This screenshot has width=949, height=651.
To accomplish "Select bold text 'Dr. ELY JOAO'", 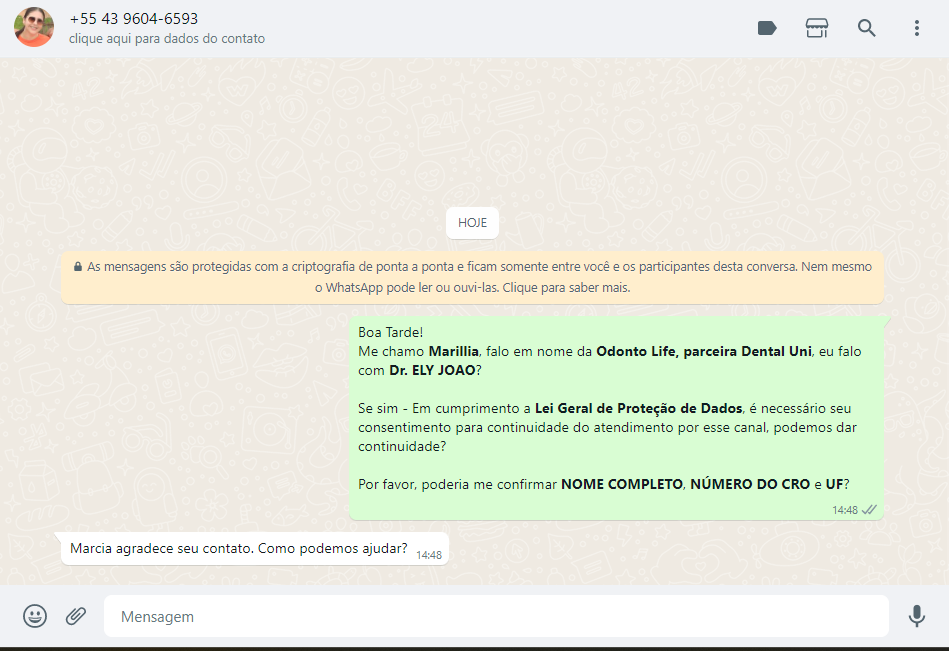I will pyautogui.click(x=432, y=370).
